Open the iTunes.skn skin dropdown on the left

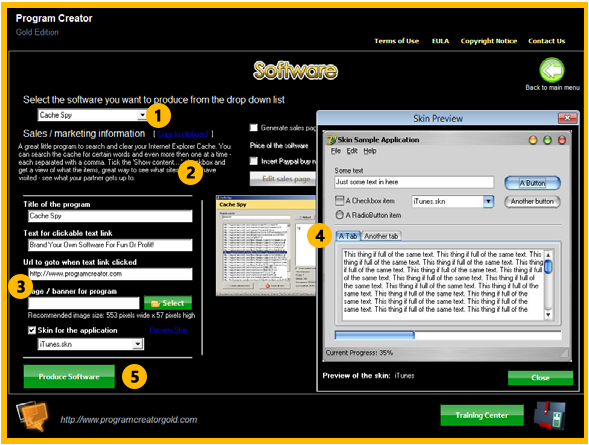pos(138,344)
